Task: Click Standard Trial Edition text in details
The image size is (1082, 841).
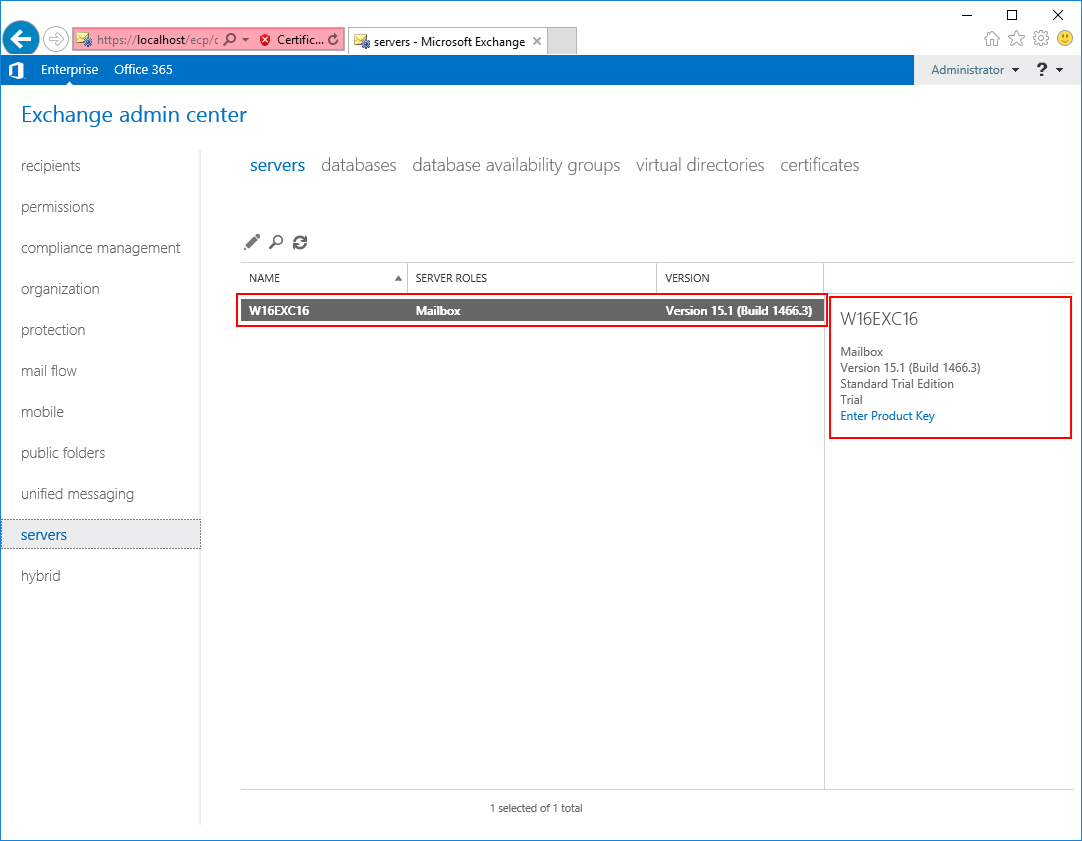Action: 897,384
